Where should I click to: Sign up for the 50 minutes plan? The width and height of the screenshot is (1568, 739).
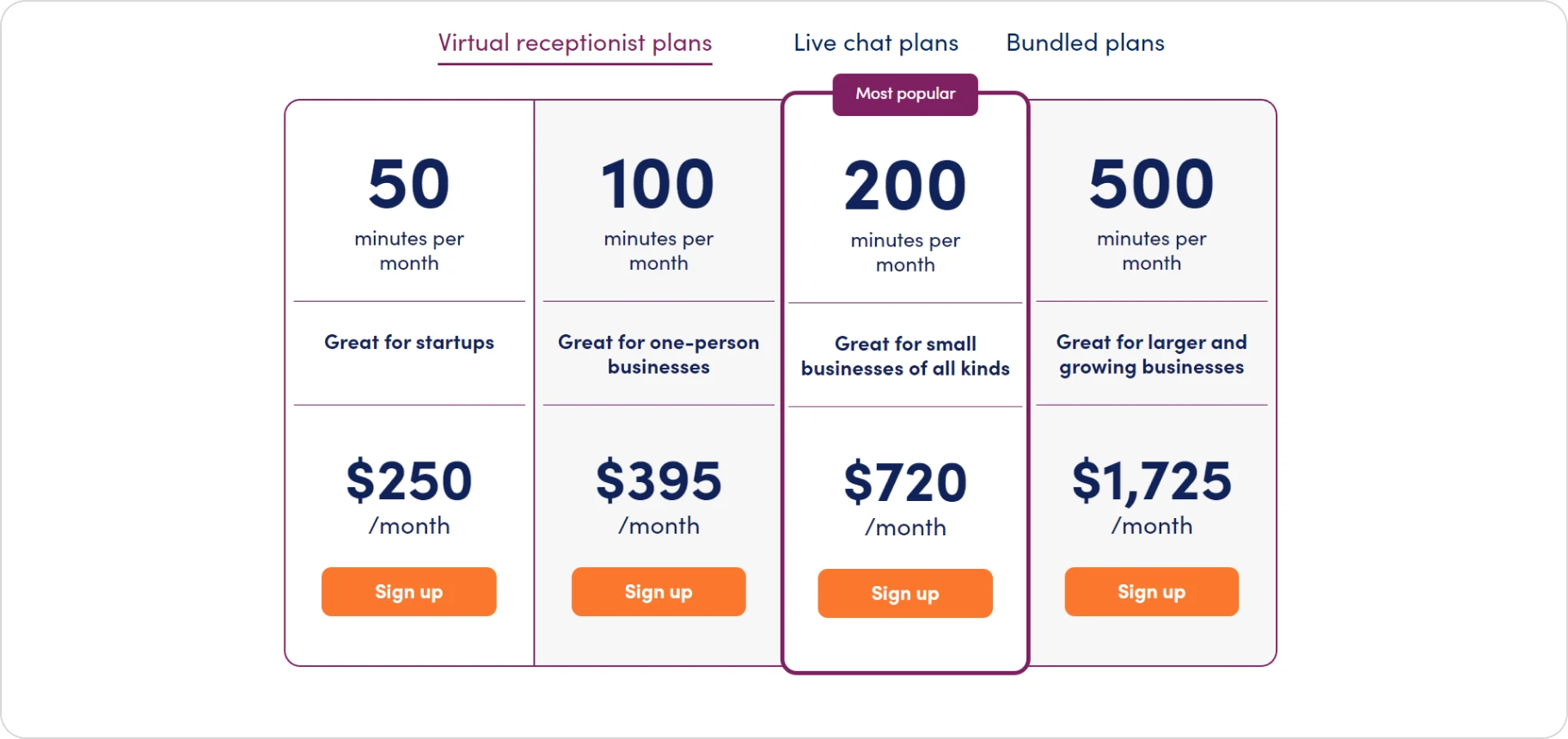coord(408,591)
